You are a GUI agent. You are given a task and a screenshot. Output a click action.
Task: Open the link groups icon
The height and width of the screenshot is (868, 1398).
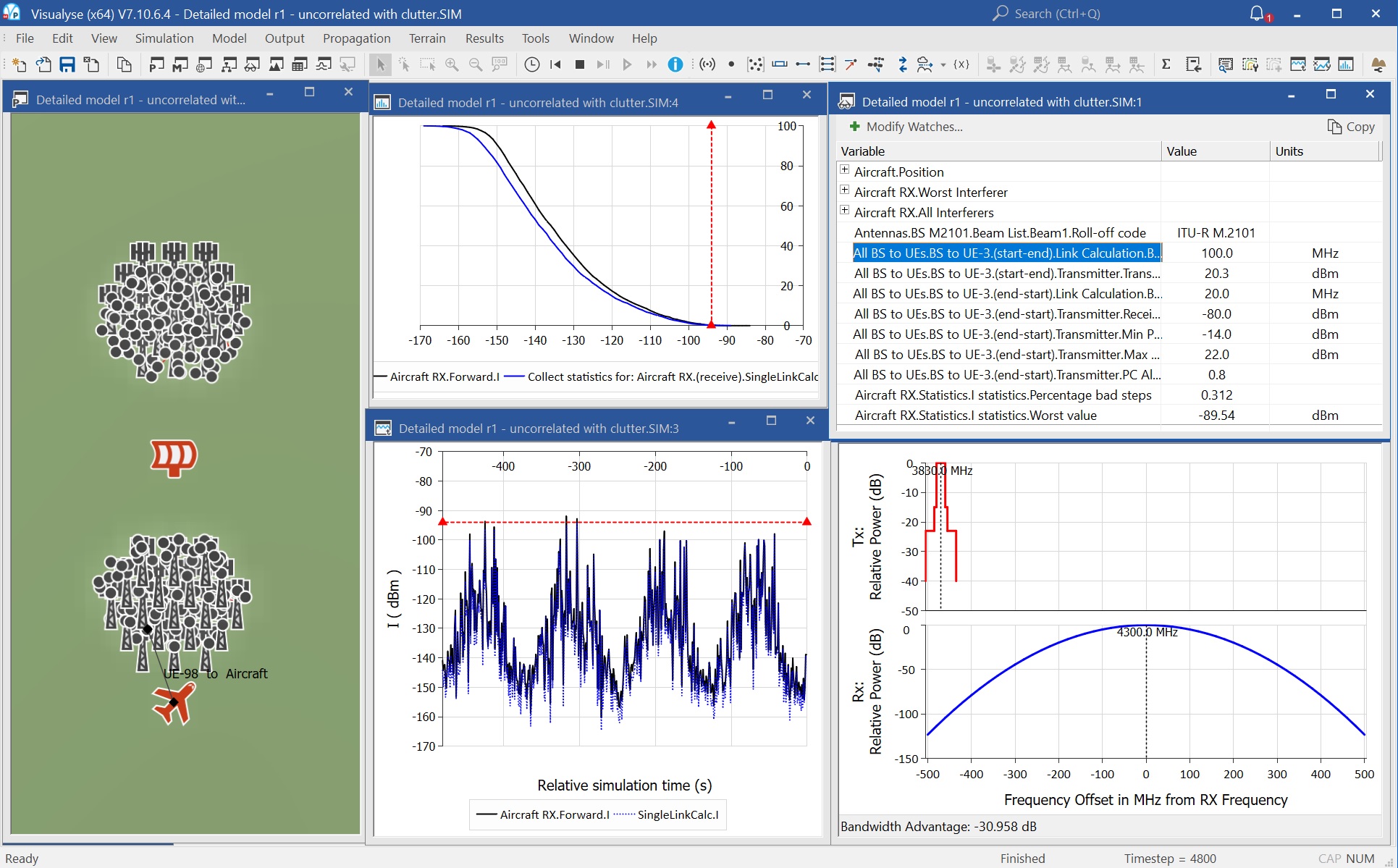tap(827, 65)
